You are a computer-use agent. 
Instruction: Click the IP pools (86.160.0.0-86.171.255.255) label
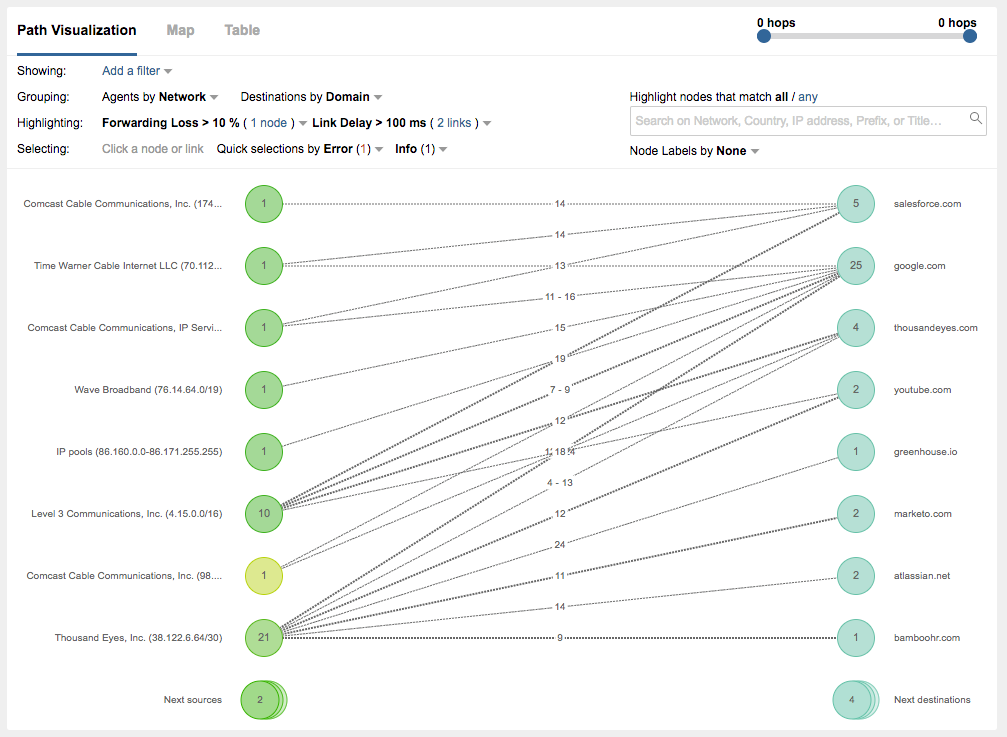(x=139, y=451)
